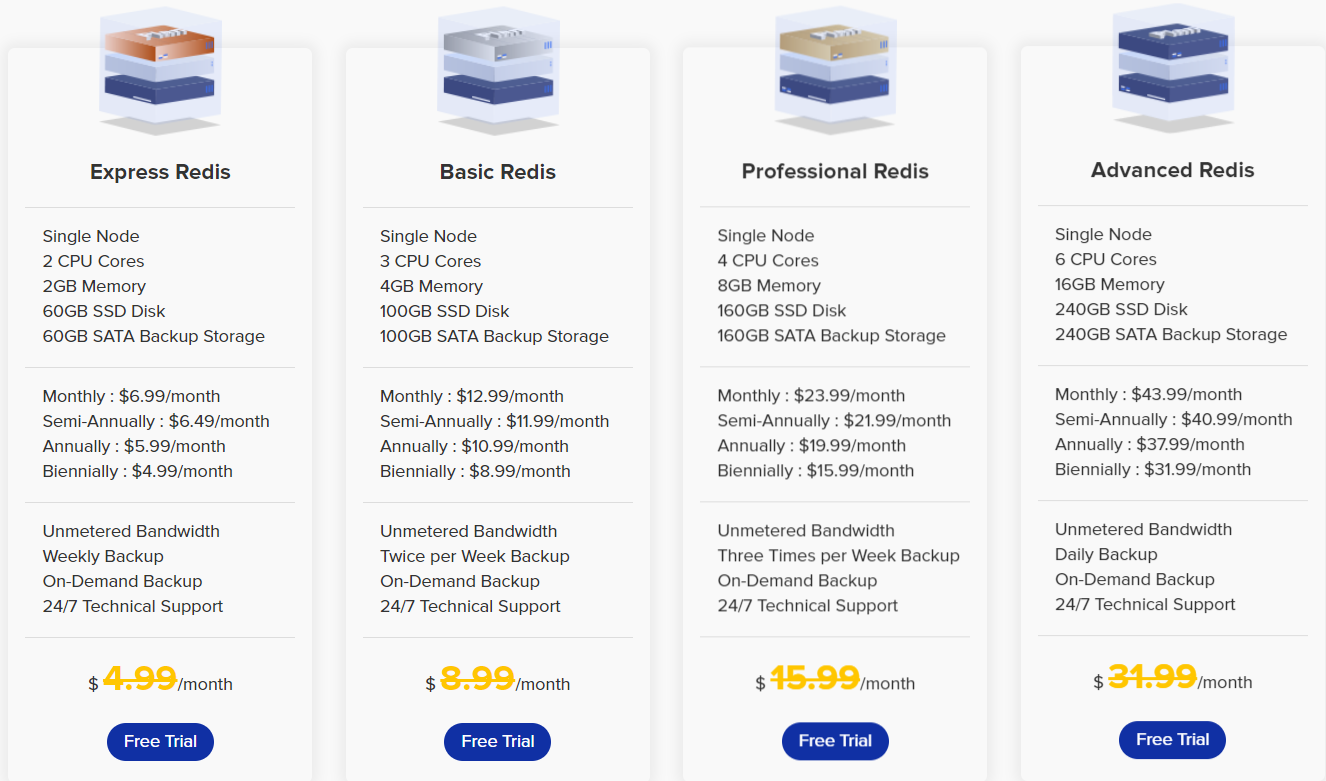Start Free Trial for Advanced Redis
Viewport: 1326px width, 781px height.
(x=1172, y=740)
